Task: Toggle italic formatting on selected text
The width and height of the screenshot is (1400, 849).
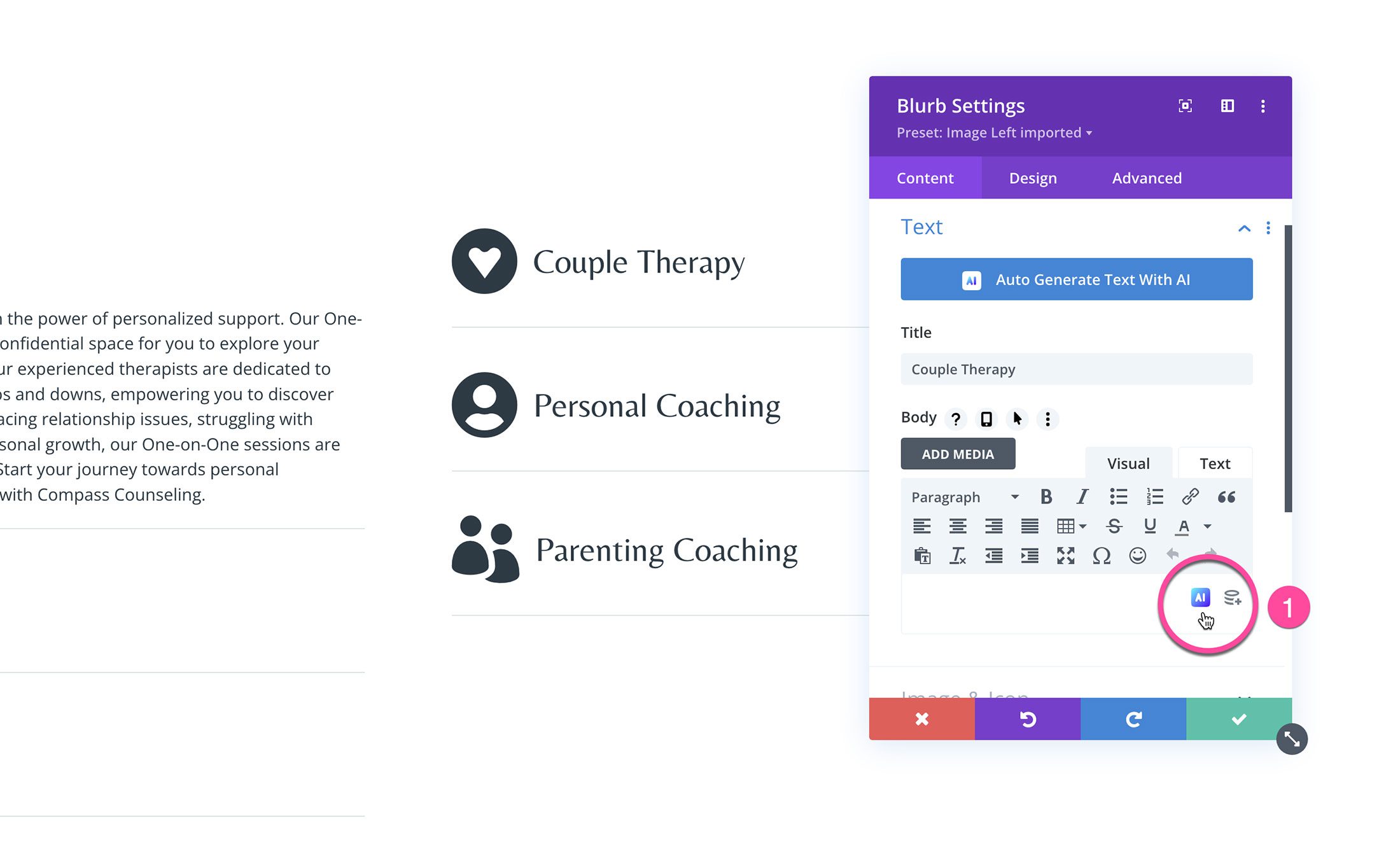Action: coord(1082,497)
